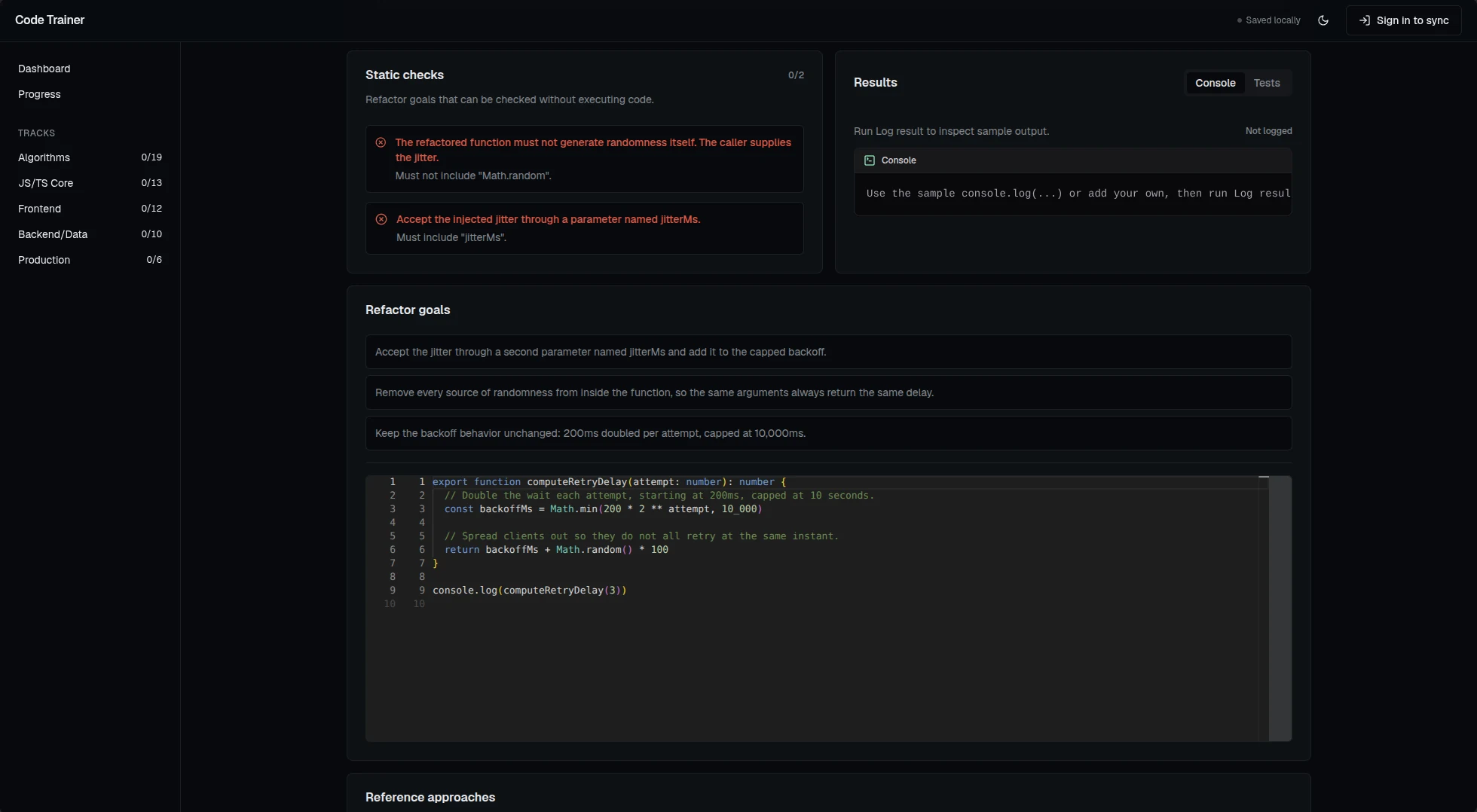The height and width of the screenshot is (812, 1477).
Task: Switch to the Tests tab
Action: point(1267,83)
